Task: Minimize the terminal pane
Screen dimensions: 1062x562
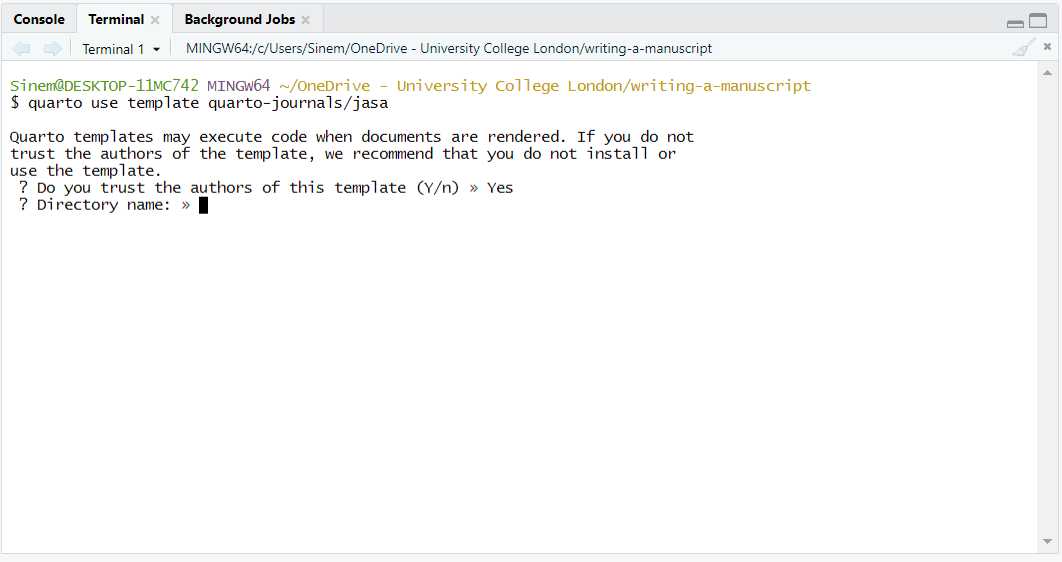Action: 1015,22
